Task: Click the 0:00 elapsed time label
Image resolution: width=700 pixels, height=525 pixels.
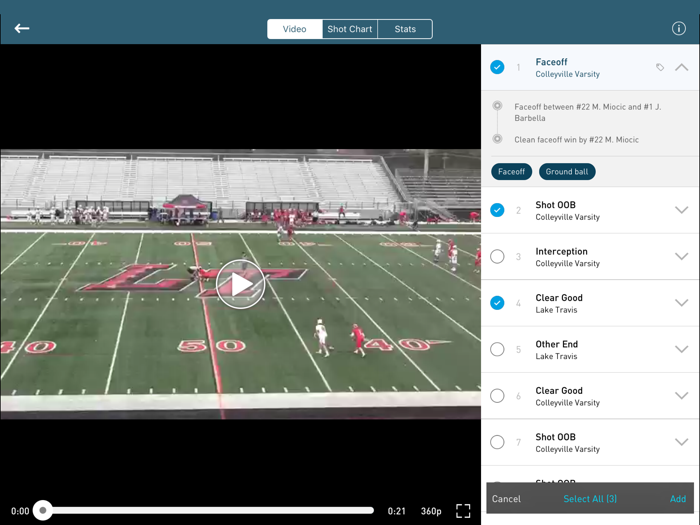Action: click(x=20, y=511)
